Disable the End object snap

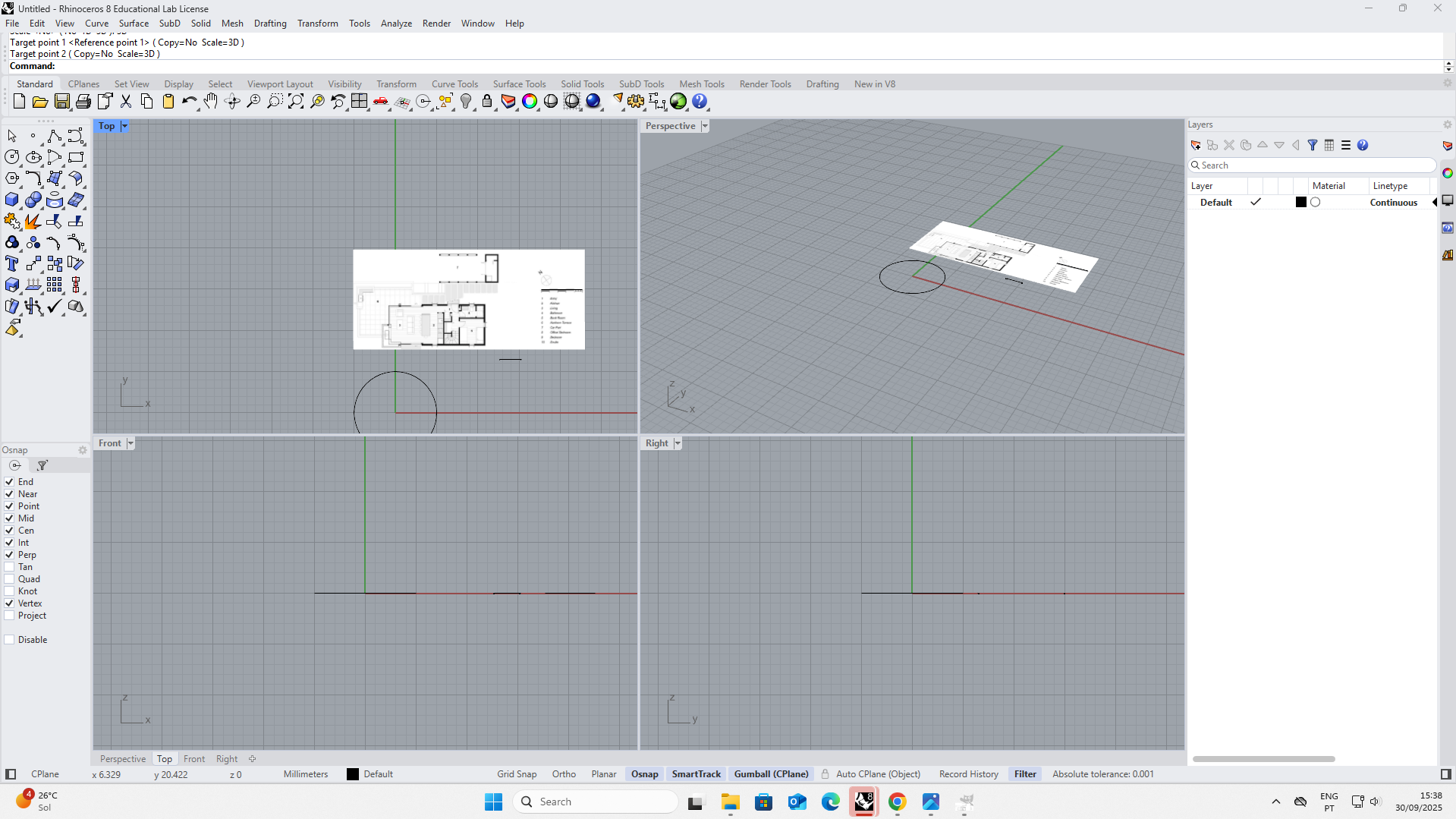pos(8,481)
